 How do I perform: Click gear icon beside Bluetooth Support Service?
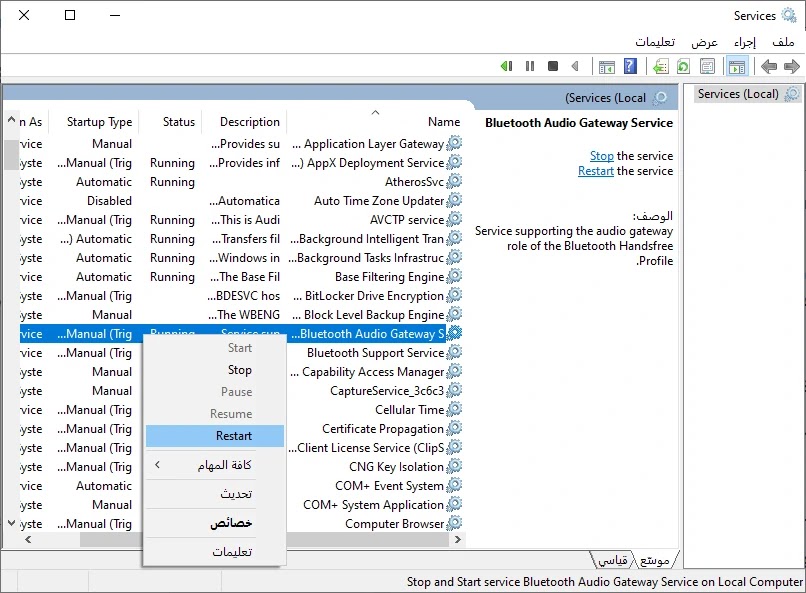tap(454, 353)
